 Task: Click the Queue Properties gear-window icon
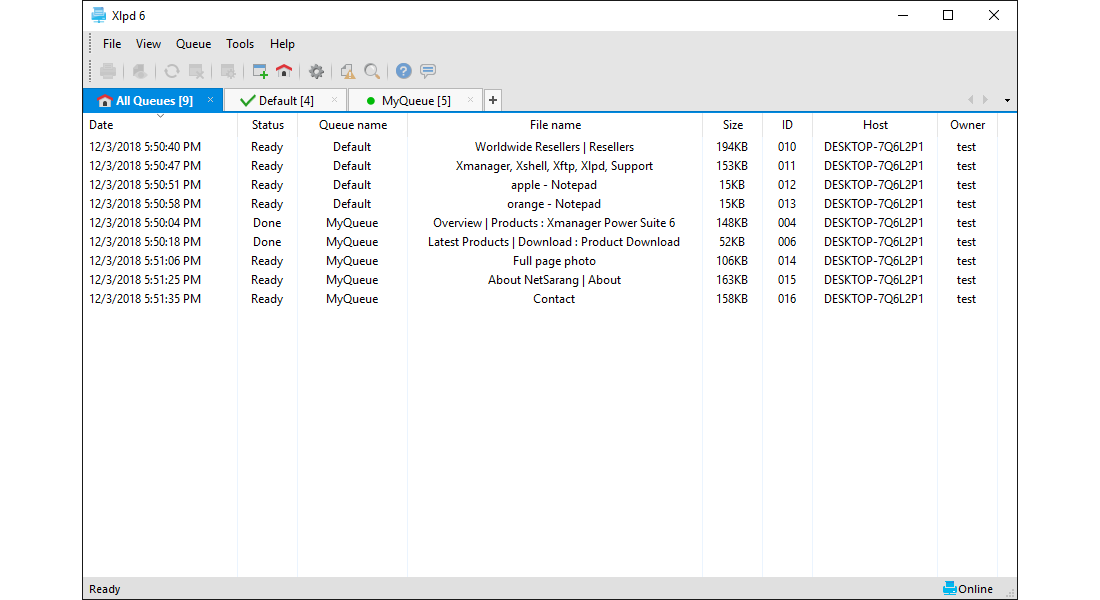[x=228, y=71]
